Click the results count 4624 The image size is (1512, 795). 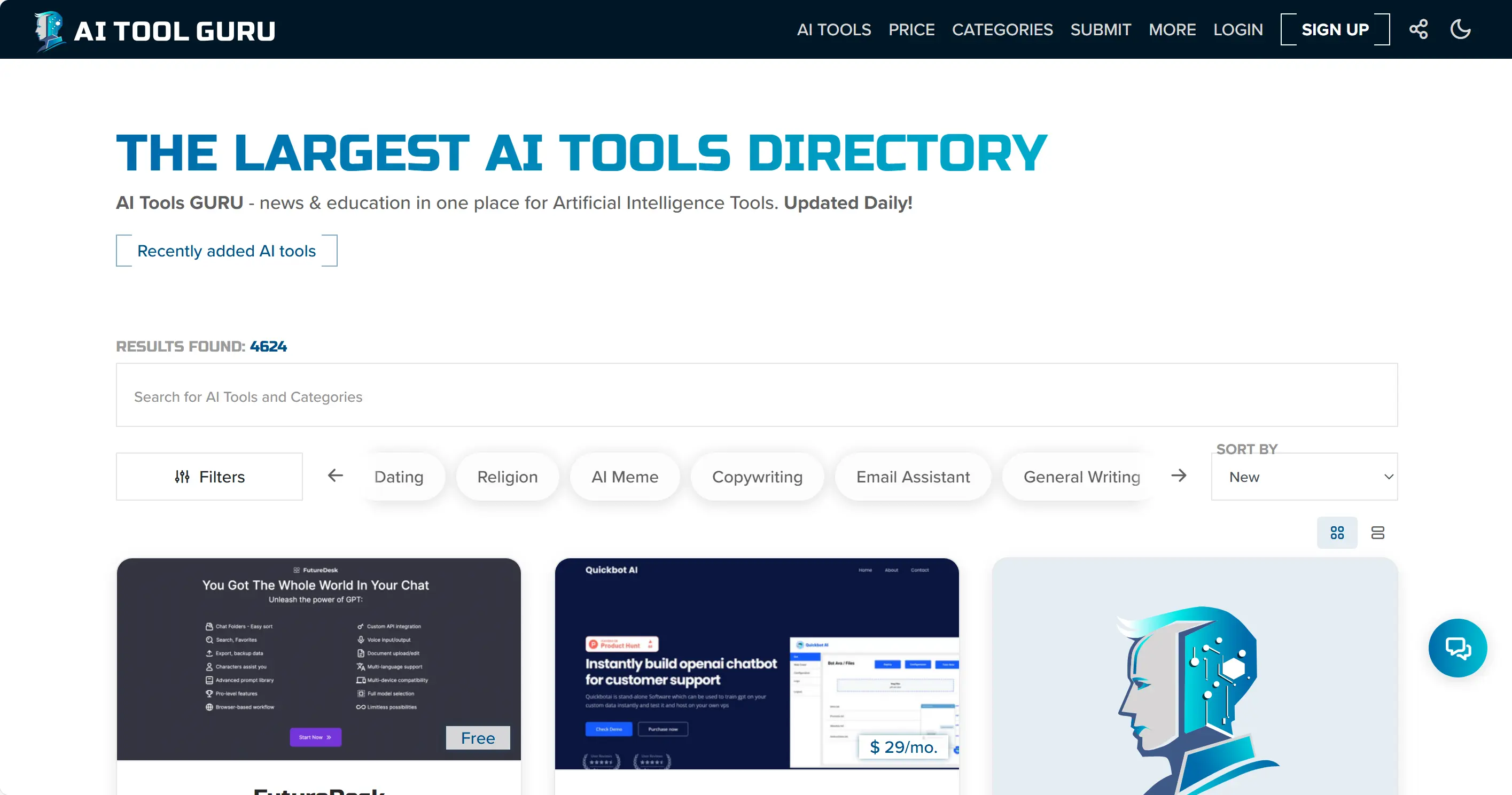pos(268,346)
